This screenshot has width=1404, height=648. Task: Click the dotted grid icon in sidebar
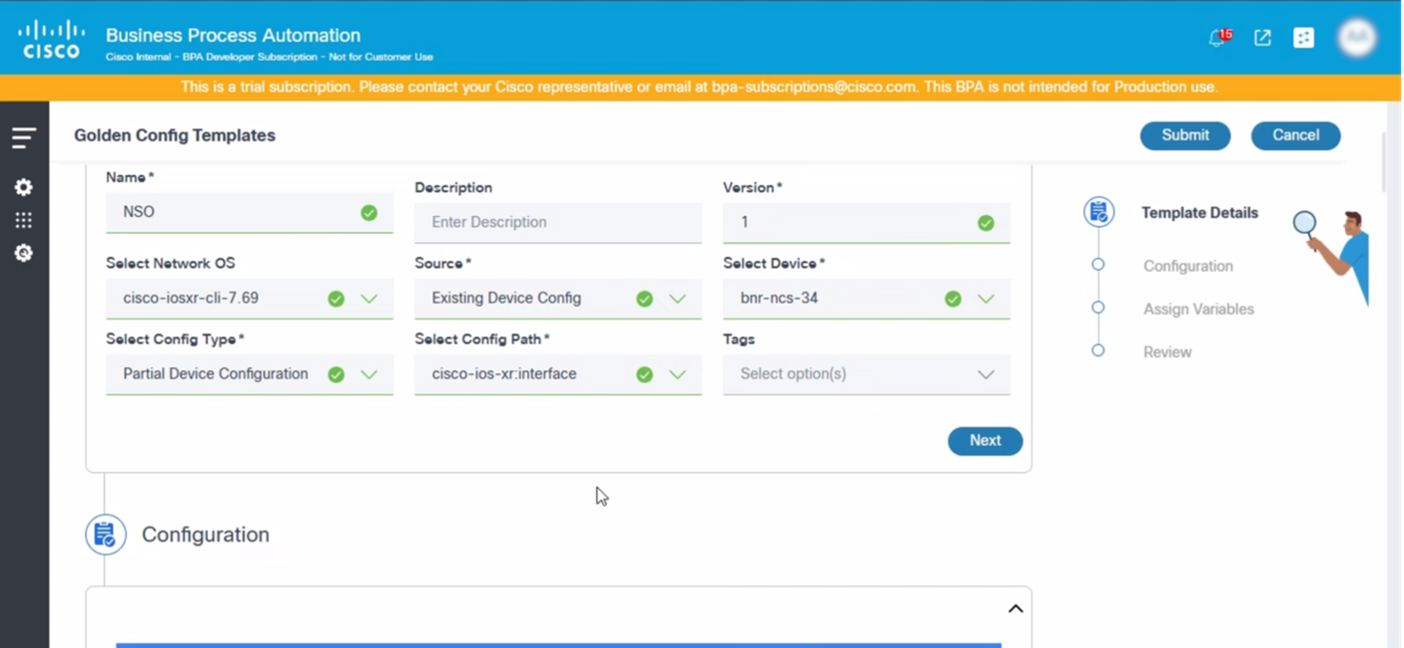24,220
